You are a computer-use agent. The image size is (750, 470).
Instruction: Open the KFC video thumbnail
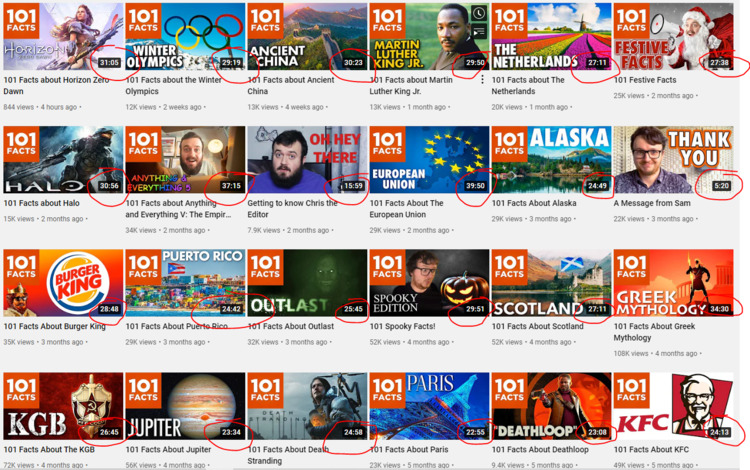[673, 406]
